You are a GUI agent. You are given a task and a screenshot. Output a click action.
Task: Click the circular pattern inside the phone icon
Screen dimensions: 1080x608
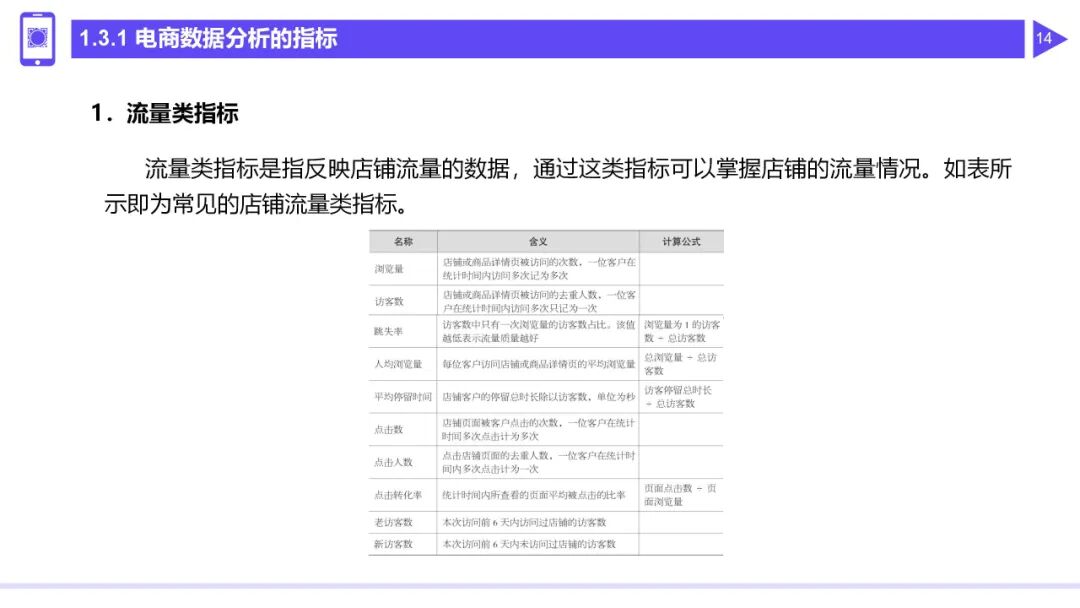[x=36, y=36]
